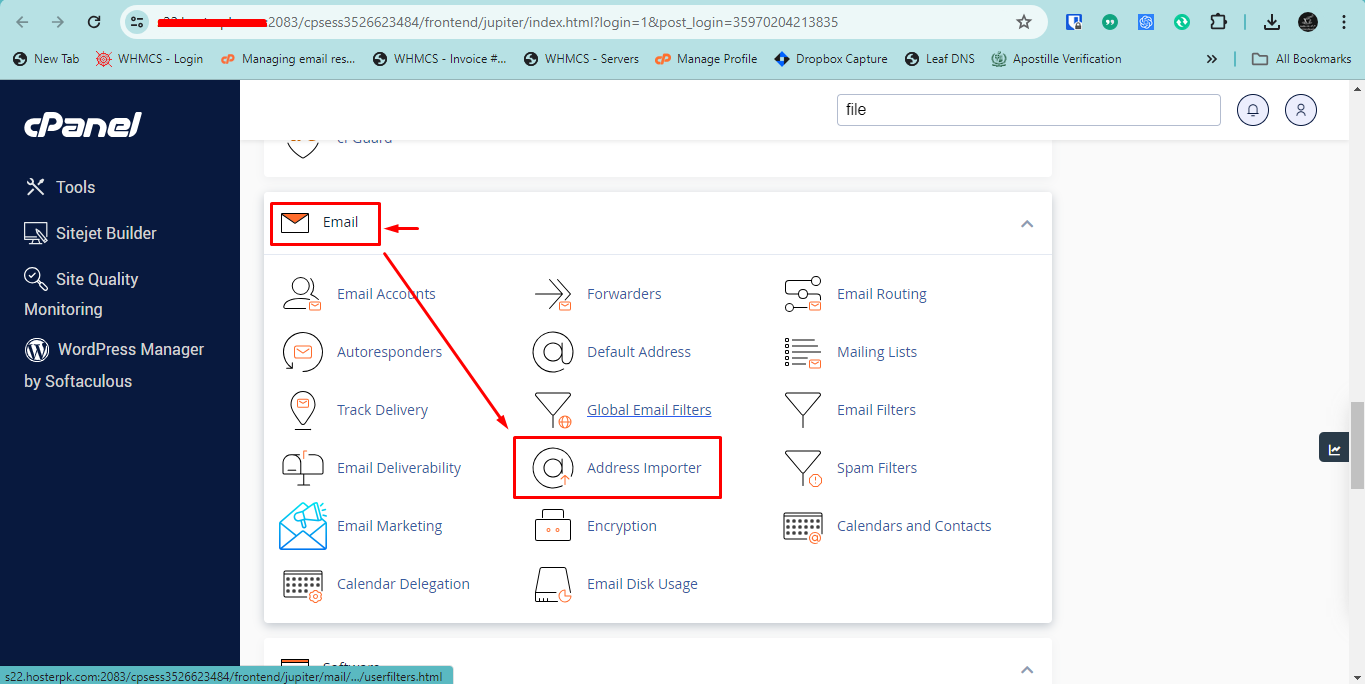Viewport: 1365px width, 684px height.
Task: Click the Encryption lock icon
Action: point(552,526)
